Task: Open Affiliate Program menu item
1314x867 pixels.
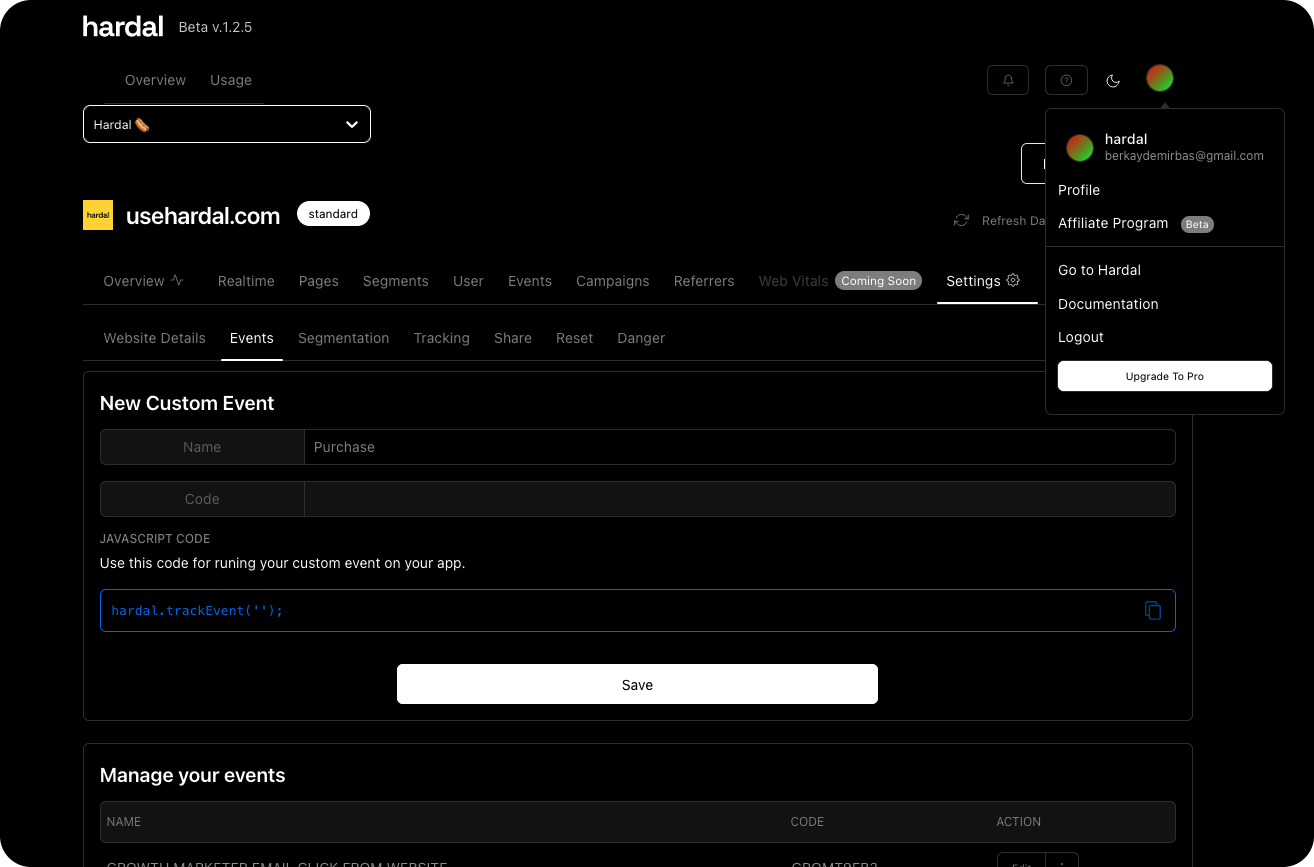Action: pyautogui.click(x=1113, y=223)
